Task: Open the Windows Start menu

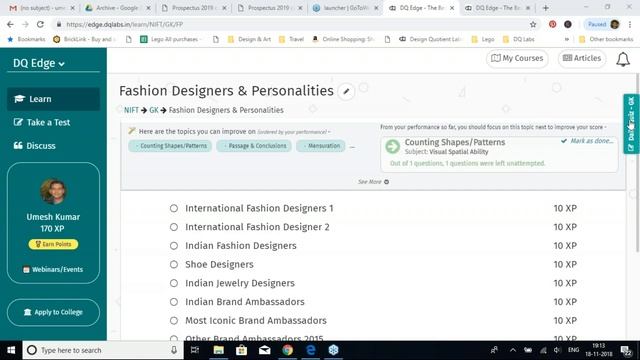Action: (x=11, y=350)
